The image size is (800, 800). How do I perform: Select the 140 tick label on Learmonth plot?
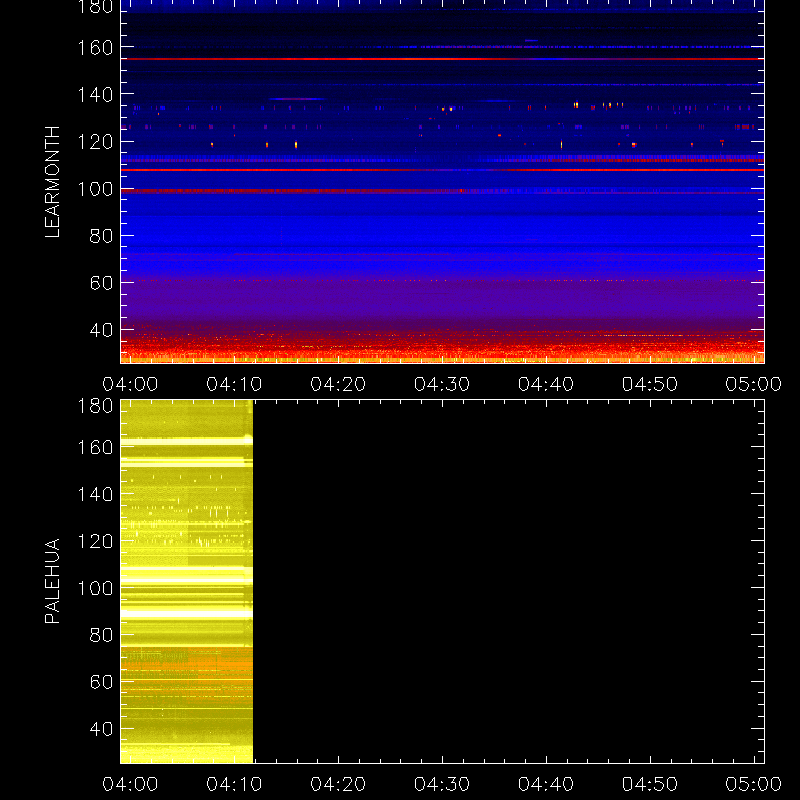pos(95,95)
